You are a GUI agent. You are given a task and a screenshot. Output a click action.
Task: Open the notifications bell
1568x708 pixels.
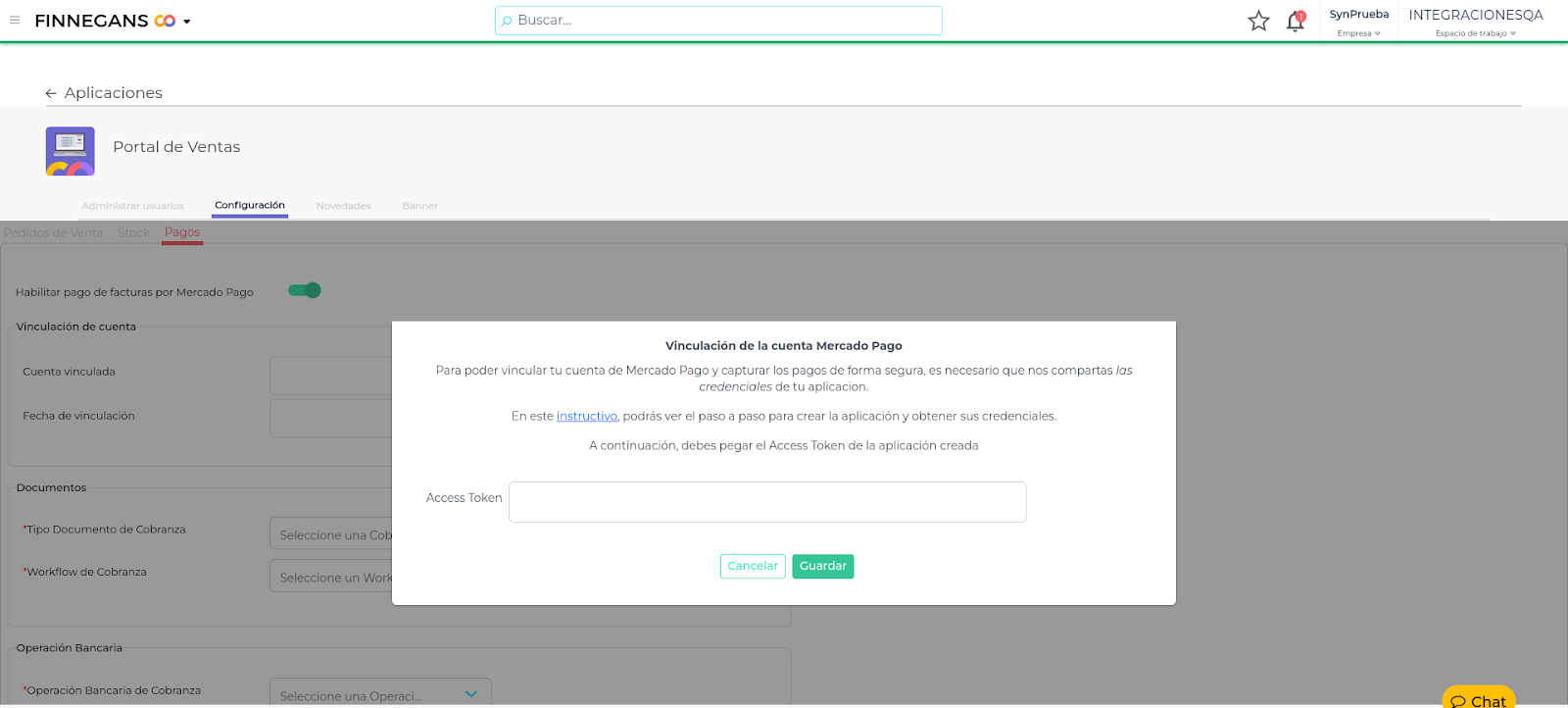coord(1296,21)
